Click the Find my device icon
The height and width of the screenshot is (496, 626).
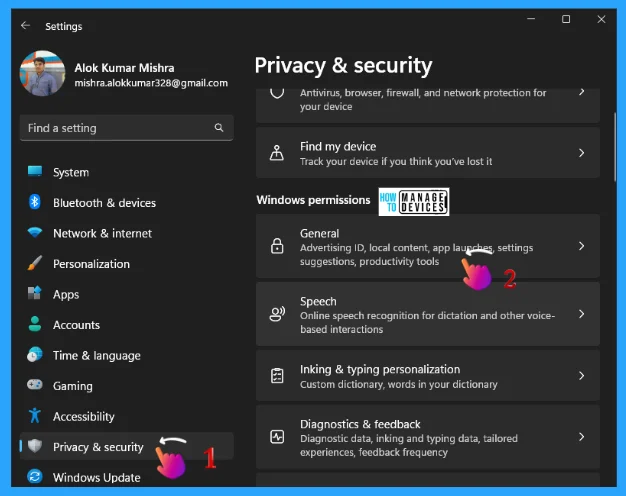point(277,153)
